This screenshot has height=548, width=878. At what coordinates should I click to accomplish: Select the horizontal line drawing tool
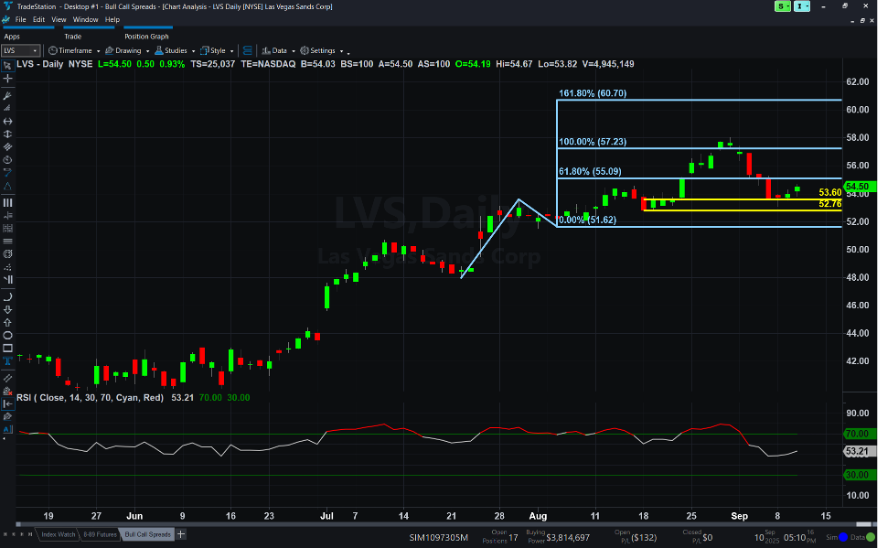[x=8, y=121]
